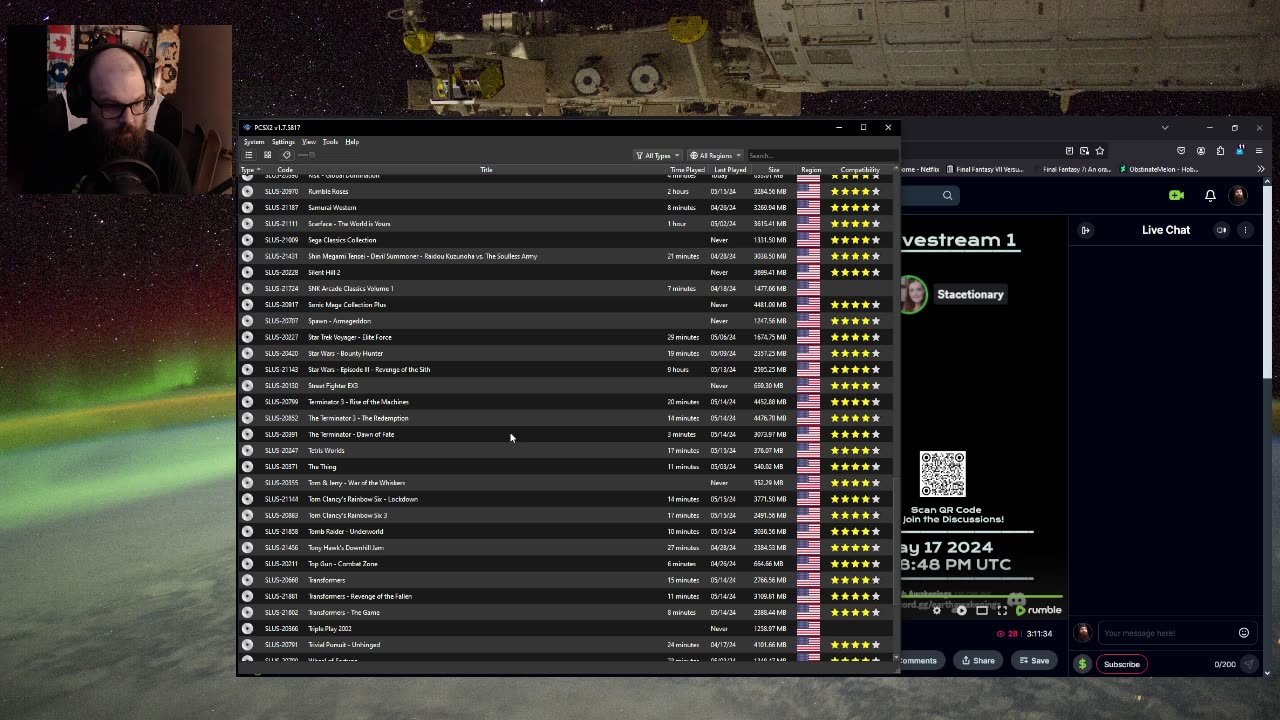The width and height of the screenshot is (1280, 720).
Task: Switch PCSX2 to game list view
Action: click(x=249, y=155)
